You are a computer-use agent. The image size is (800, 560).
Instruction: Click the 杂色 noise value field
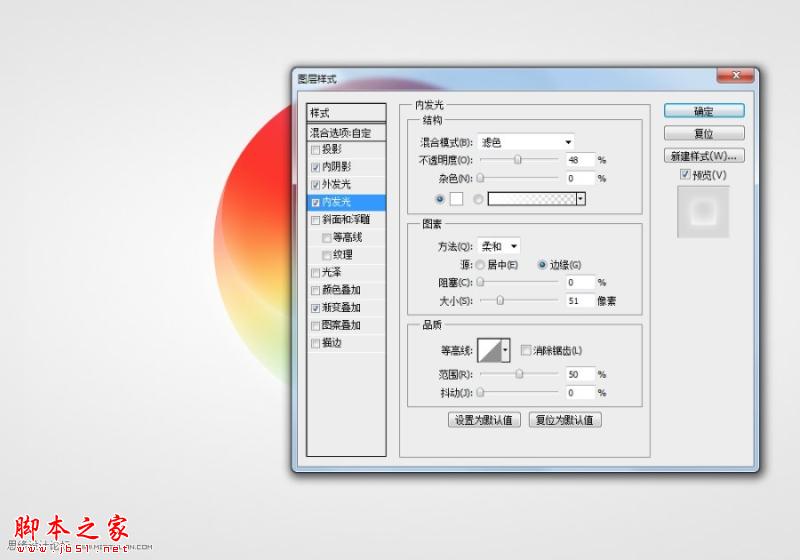click(x=581, y=179)
